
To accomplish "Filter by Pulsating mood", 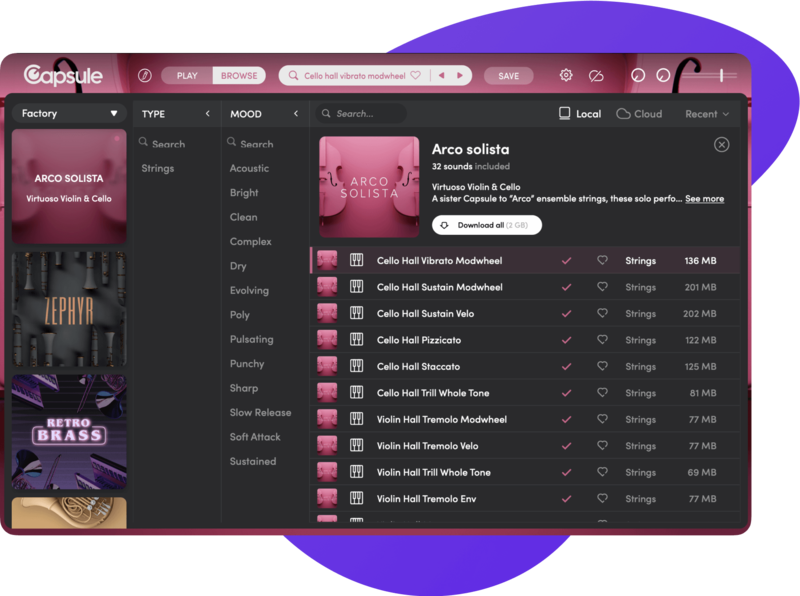I will [252, 339].
